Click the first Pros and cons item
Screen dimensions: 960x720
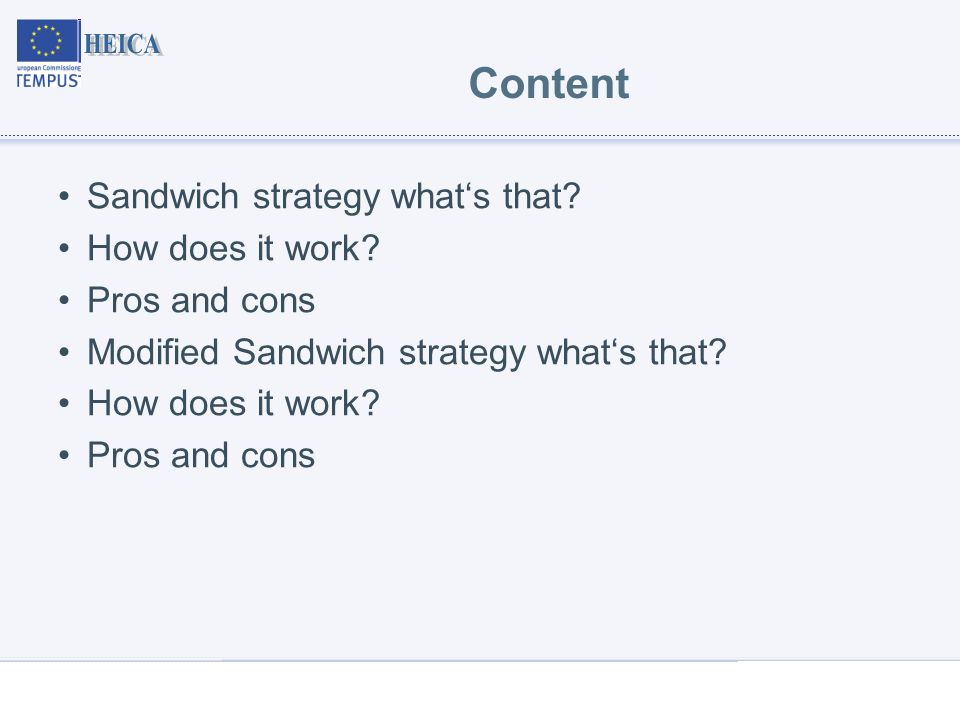point(201,300)
